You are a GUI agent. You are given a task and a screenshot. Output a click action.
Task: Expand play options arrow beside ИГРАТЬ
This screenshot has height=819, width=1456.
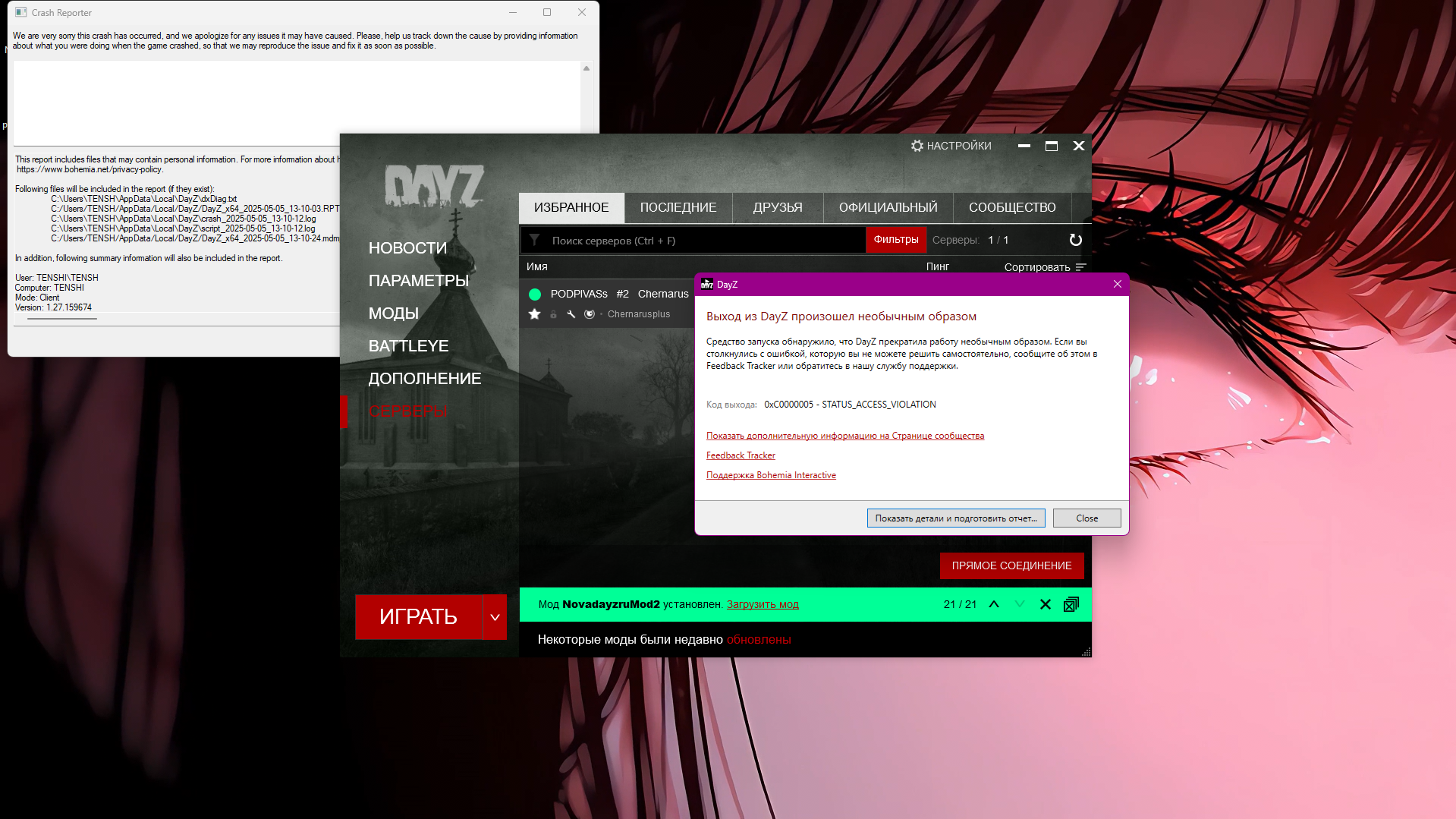(x=495, y=617)
